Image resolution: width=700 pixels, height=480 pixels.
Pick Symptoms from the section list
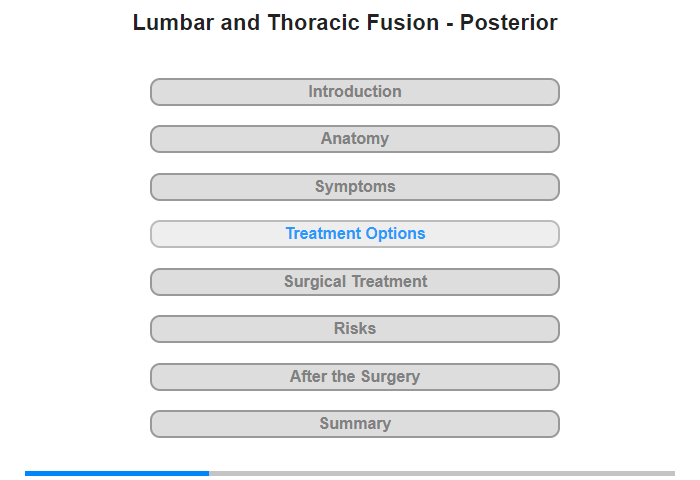pyautogui.click(x=355, y=187)
